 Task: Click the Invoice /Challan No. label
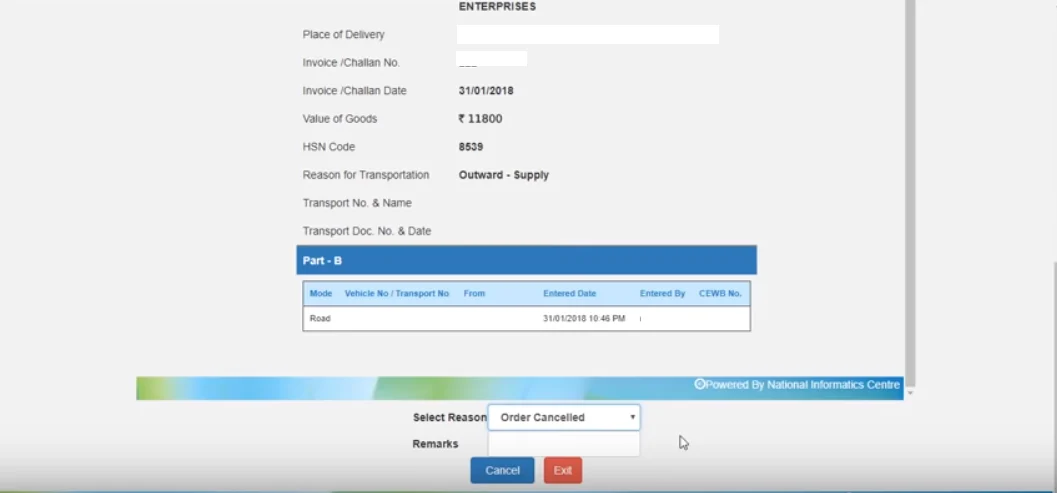tap(351, 63)
